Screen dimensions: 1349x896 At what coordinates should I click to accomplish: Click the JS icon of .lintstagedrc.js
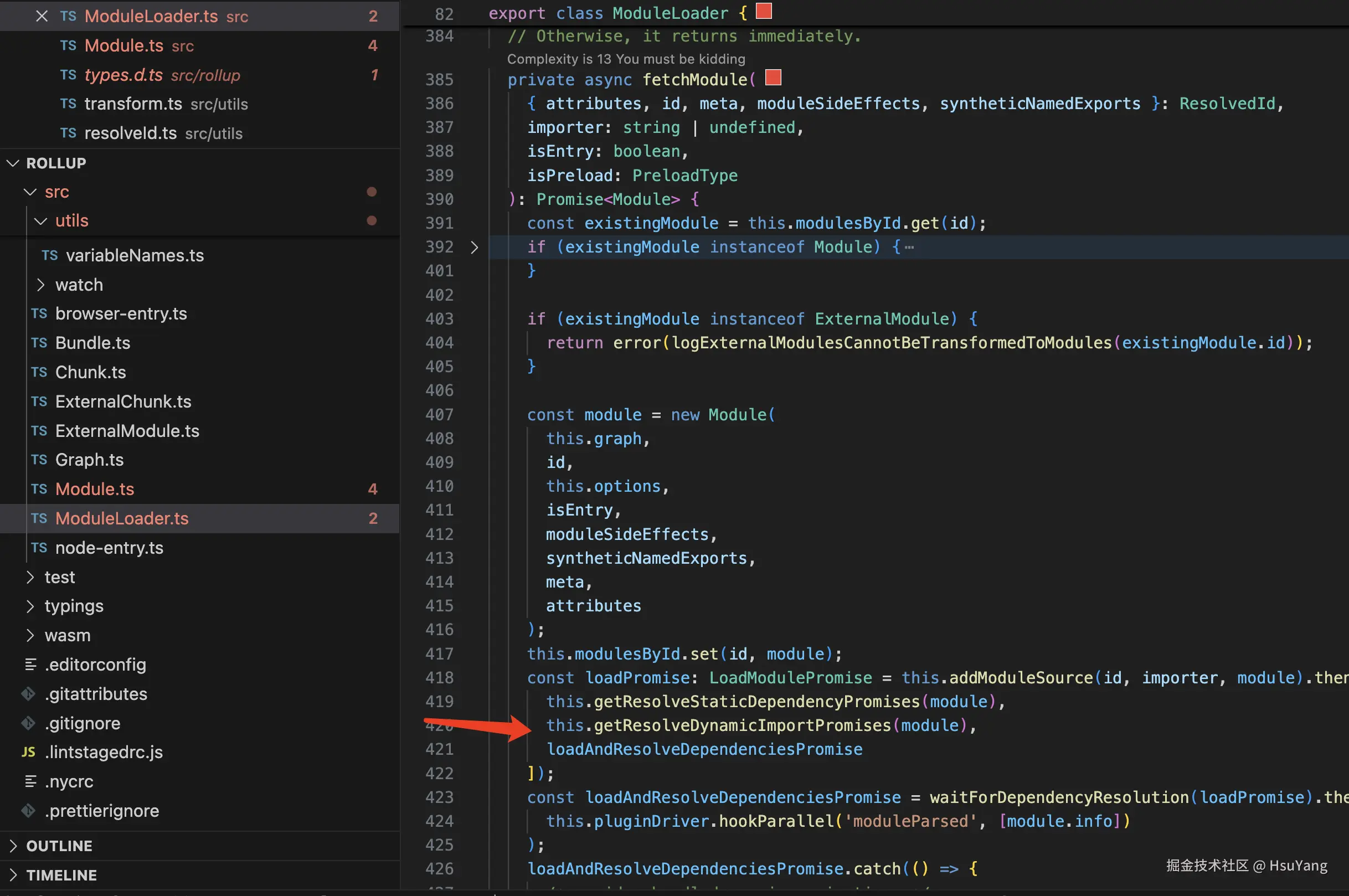click(29, 752)
